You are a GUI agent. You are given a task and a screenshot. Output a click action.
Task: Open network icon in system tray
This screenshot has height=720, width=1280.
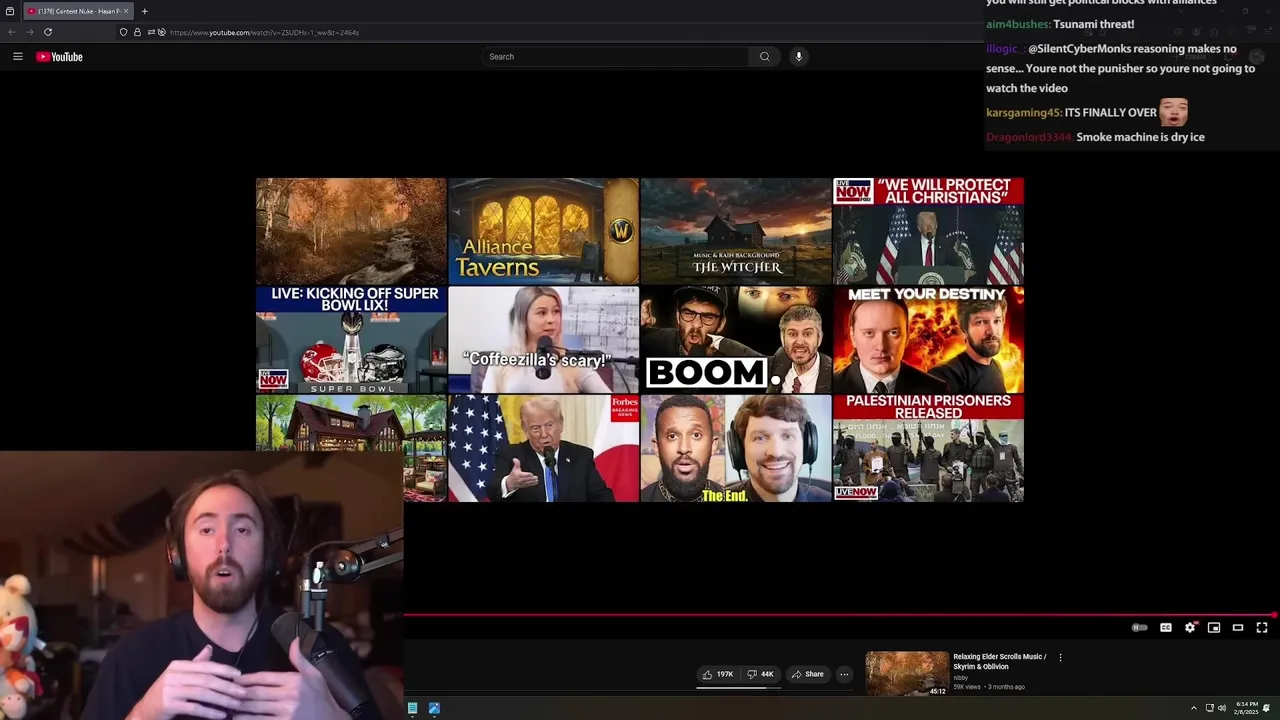click(1210, 708)
